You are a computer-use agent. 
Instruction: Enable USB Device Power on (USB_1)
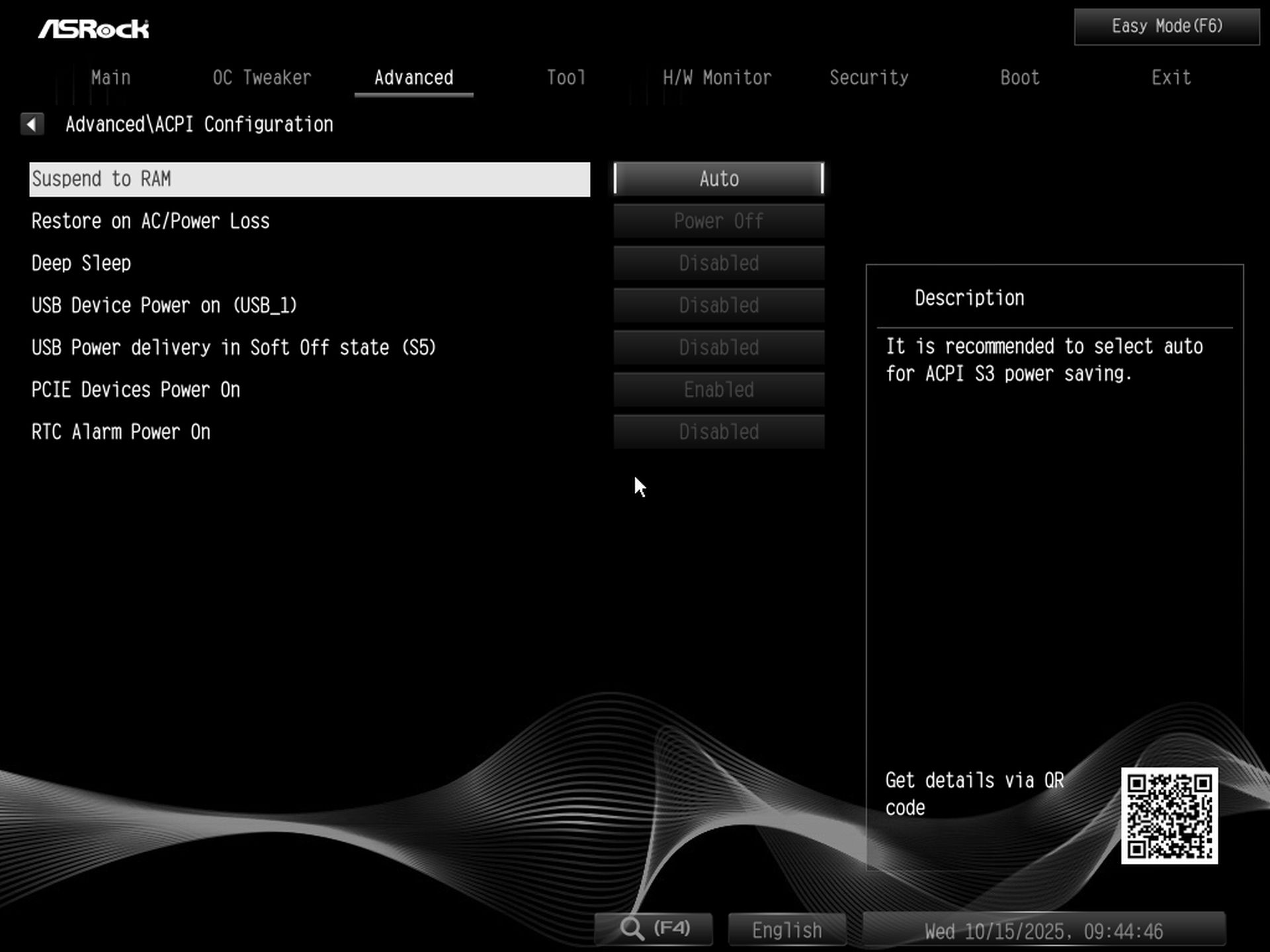pyautogui.click(x=718, y=305)
